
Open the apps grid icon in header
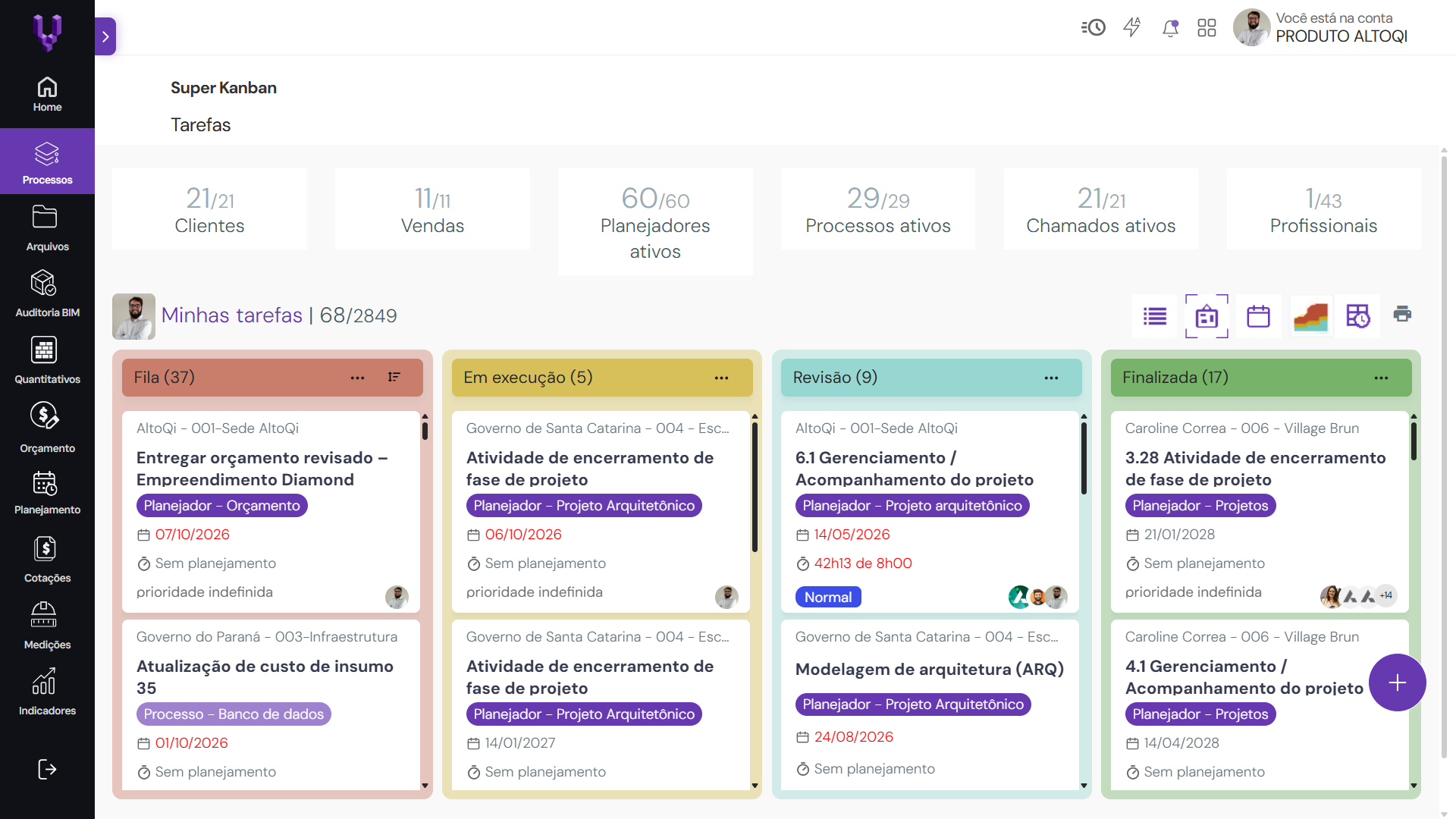(1207, 28)
